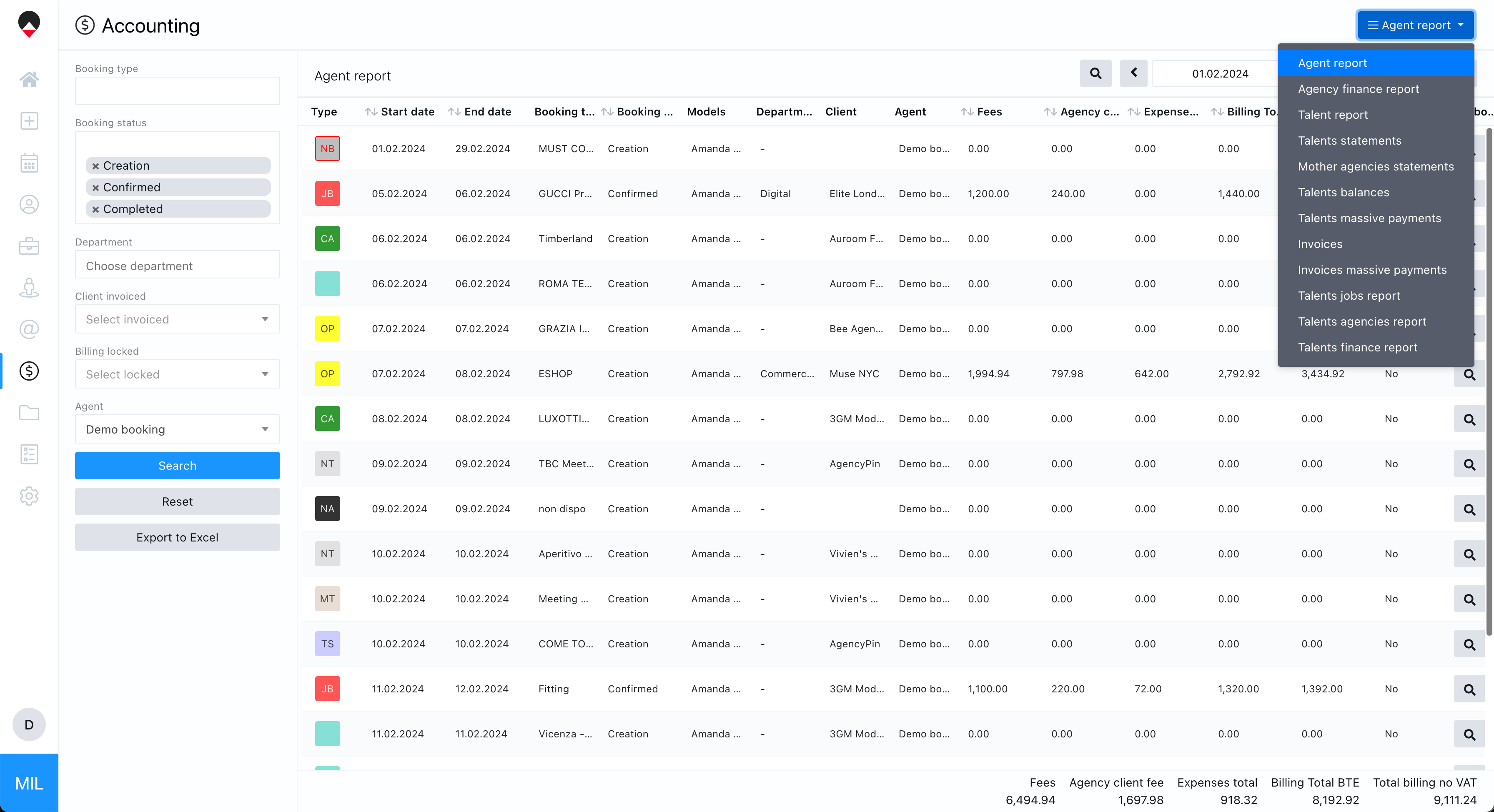Open the stamp icon in sidebar
Screen dimensions: 1494x812
click(x=29, y=288)
